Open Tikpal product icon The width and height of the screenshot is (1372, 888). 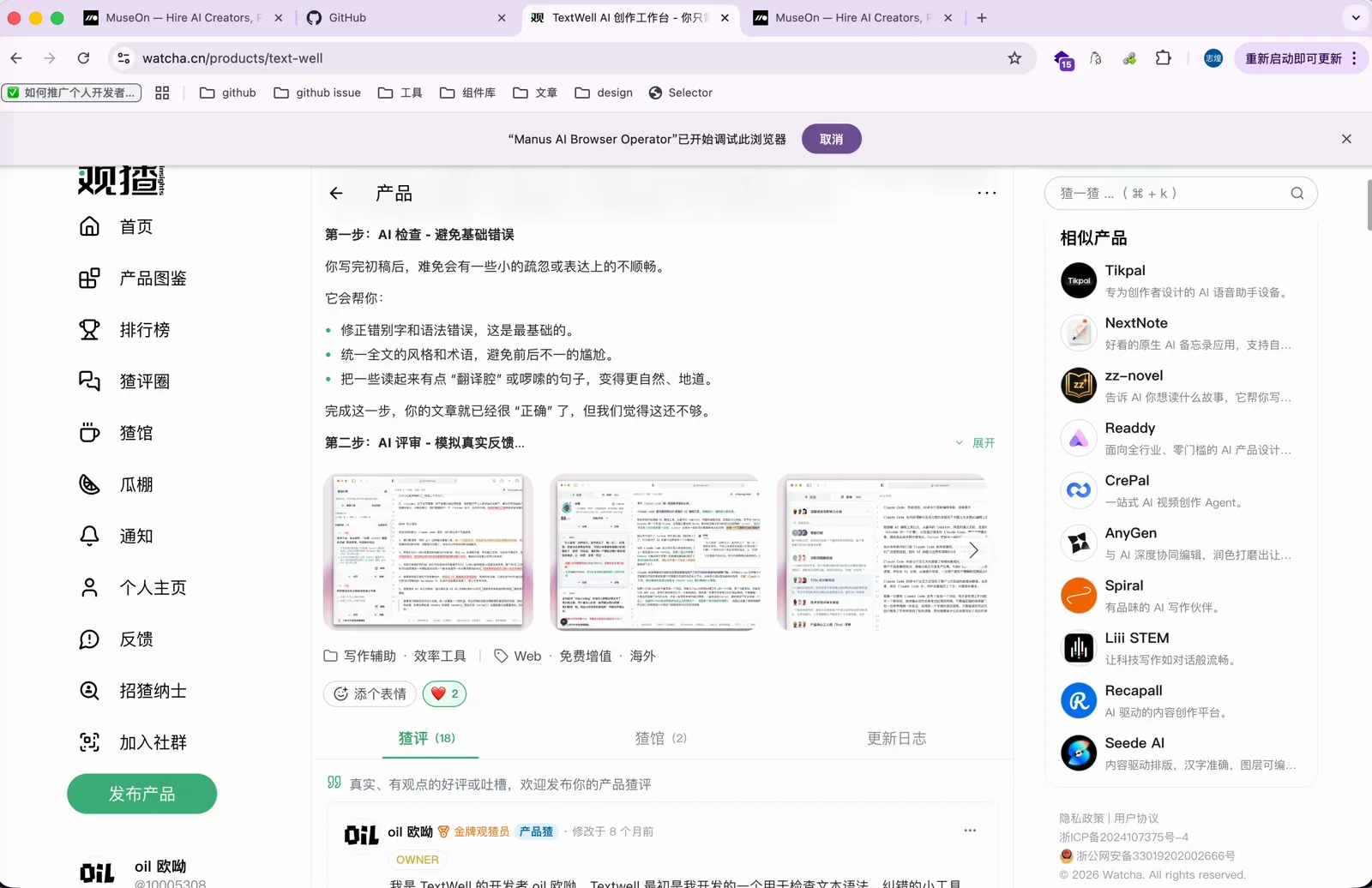[x=1079, y=280]
